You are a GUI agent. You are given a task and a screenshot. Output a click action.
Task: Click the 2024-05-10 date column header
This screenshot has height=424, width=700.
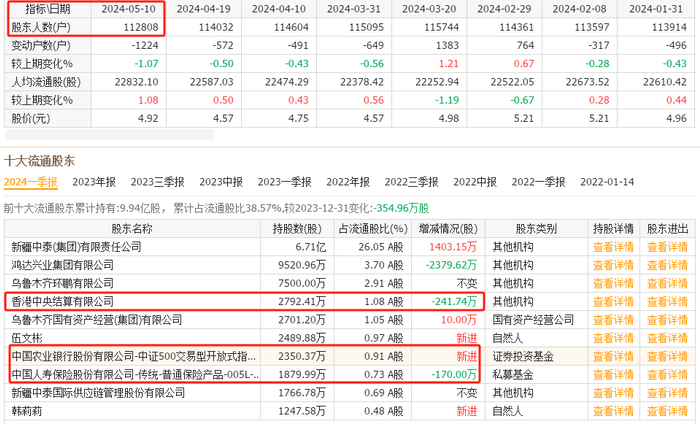click(x=128, y=9)
